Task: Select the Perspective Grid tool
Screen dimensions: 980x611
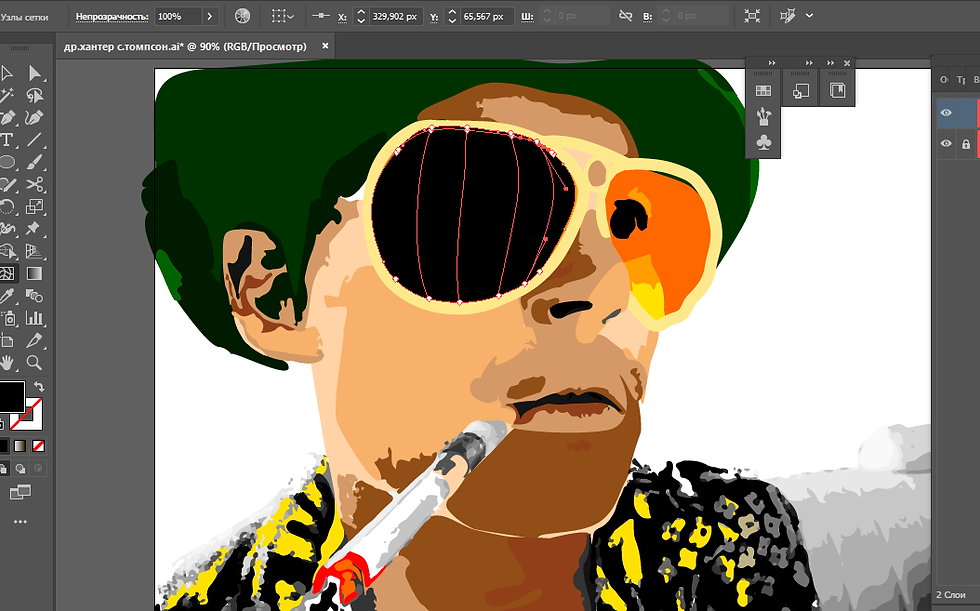Action: click(35, 251)
